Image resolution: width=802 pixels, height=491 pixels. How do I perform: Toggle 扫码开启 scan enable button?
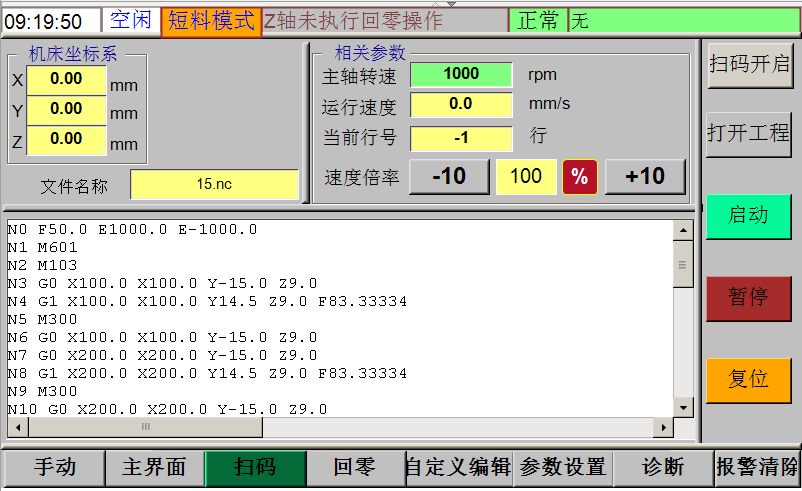coord(749,65)
